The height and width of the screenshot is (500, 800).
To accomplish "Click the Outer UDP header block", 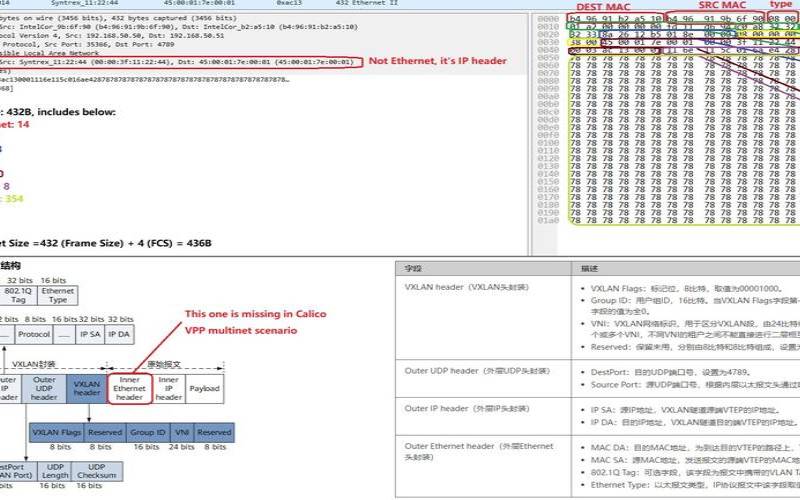I will (x=44, y=387).
